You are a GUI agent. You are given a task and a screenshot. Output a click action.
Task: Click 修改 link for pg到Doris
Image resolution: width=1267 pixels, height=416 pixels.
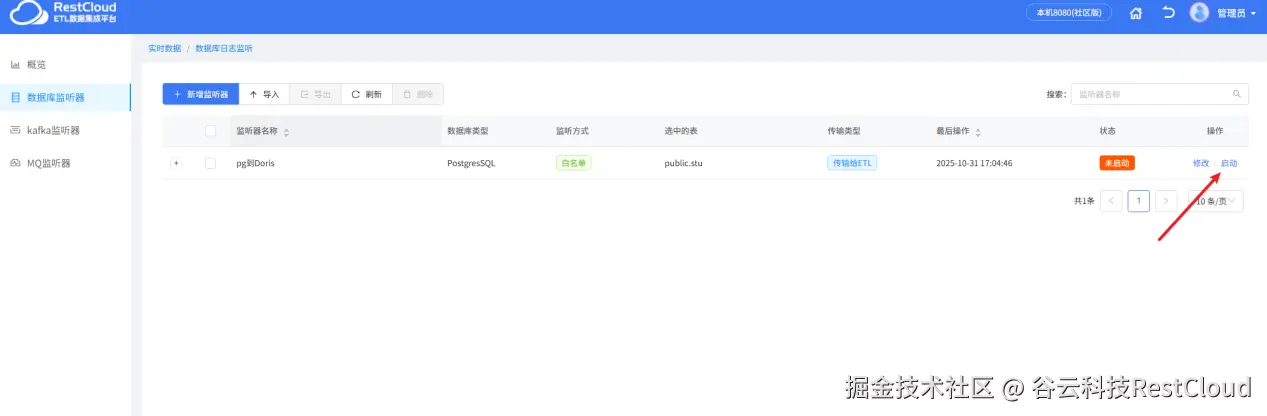coord(1201,163)
